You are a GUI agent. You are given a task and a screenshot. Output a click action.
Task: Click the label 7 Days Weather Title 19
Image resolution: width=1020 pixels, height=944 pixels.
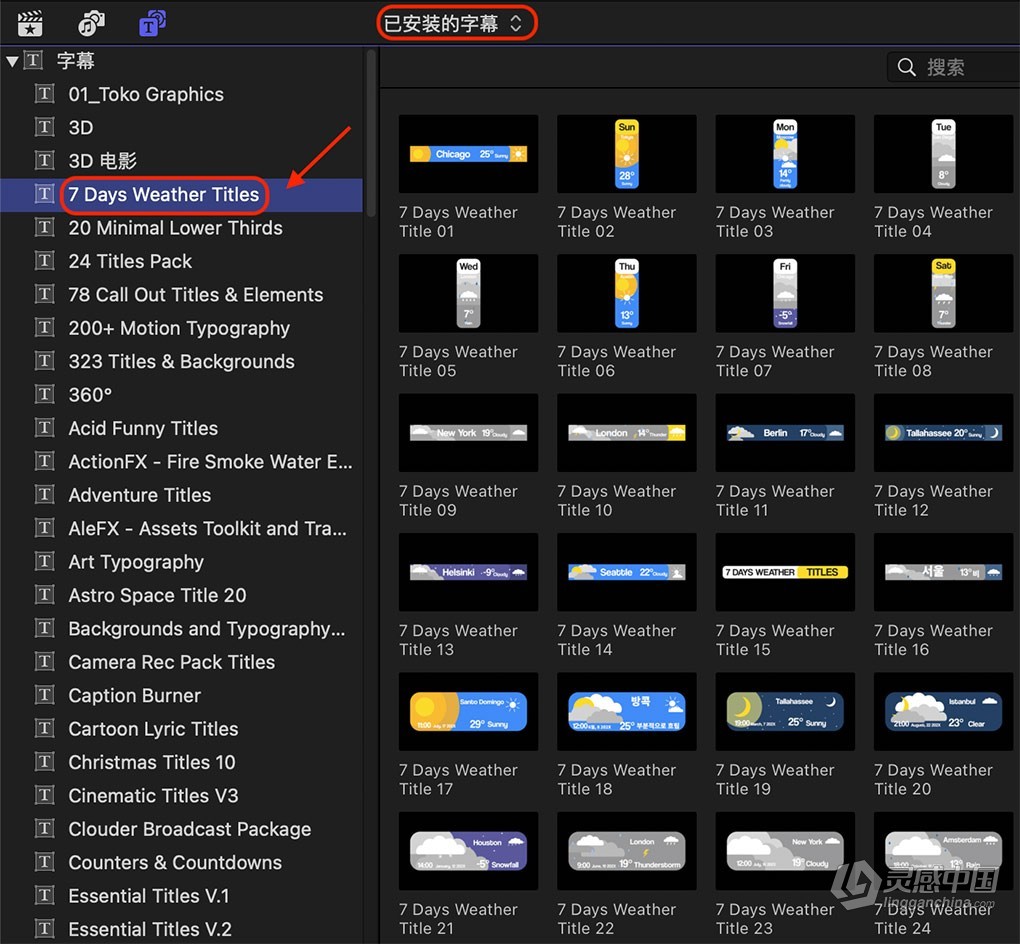[775, 779]
